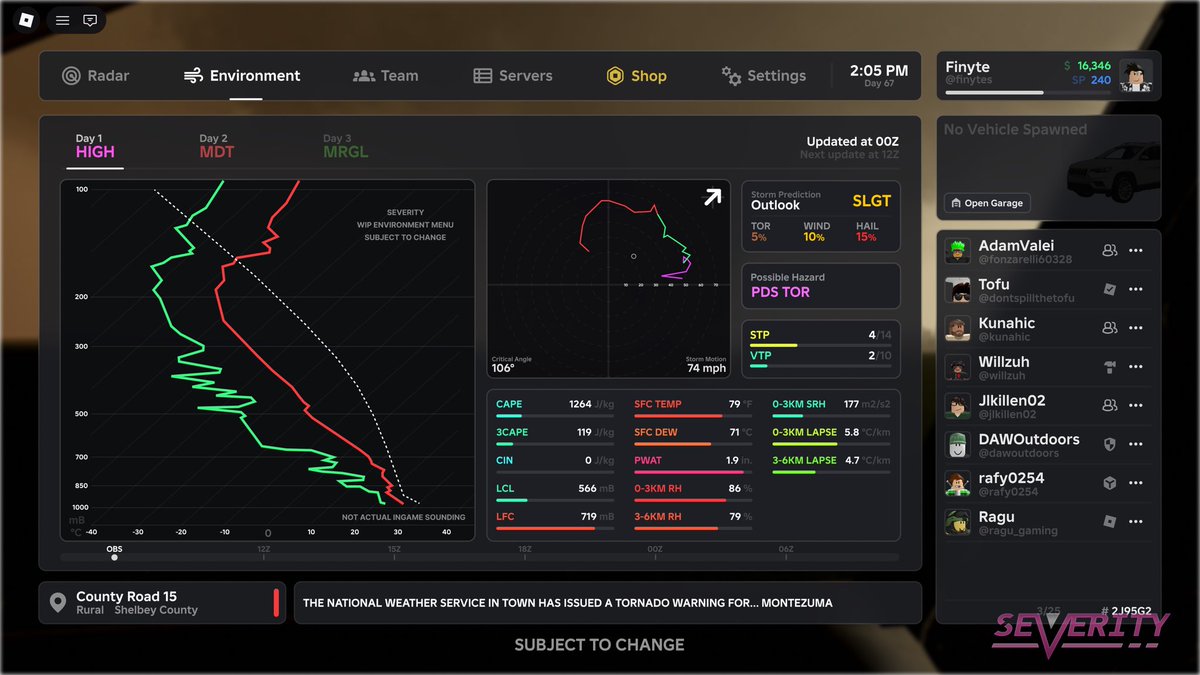The width and height of the screenshot is (1200, 675).
Task: Click the VTP progress bar
Action: click(820, 366)
